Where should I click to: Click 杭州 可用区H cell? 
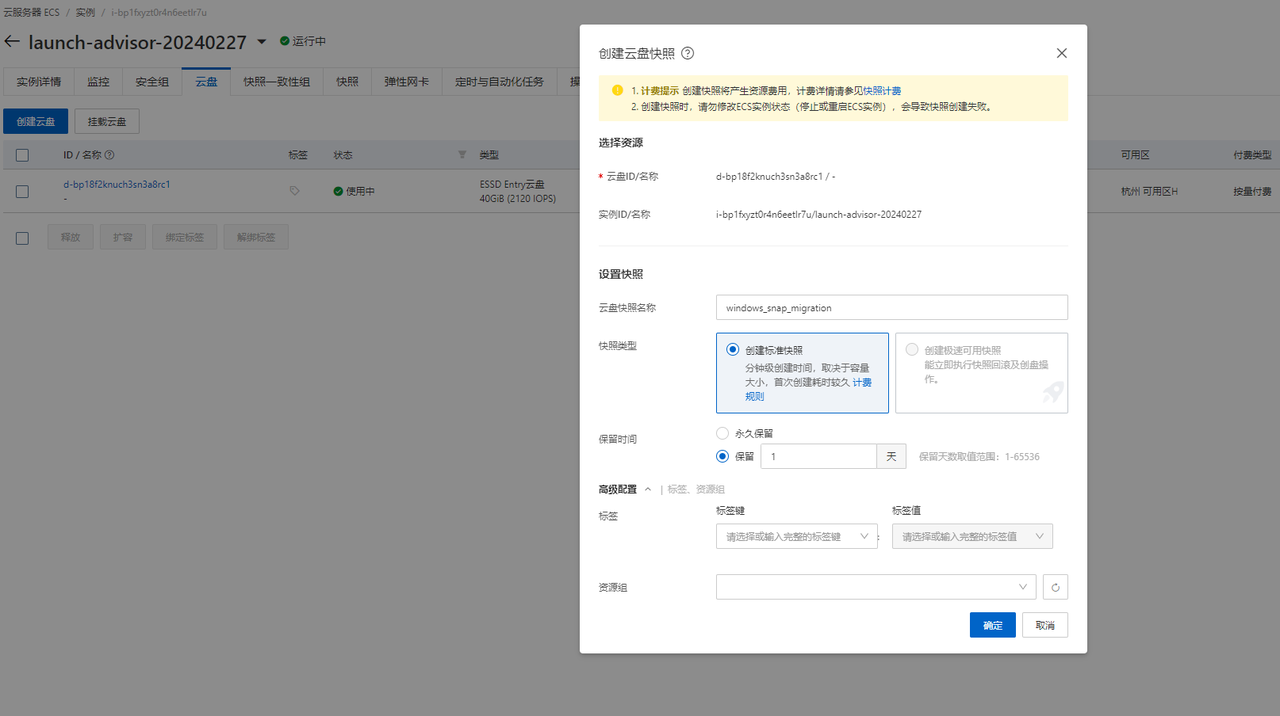click(x=1149, y=191)
